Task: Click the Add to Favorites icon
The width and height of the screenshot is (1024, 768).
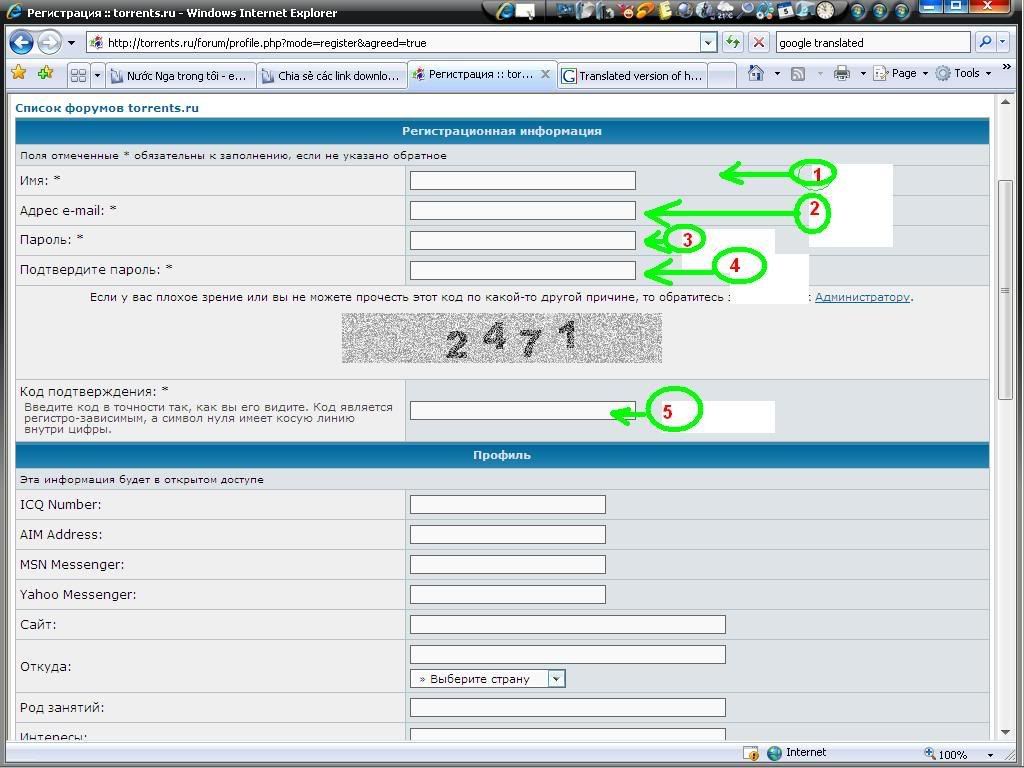Action: [45, 73]
